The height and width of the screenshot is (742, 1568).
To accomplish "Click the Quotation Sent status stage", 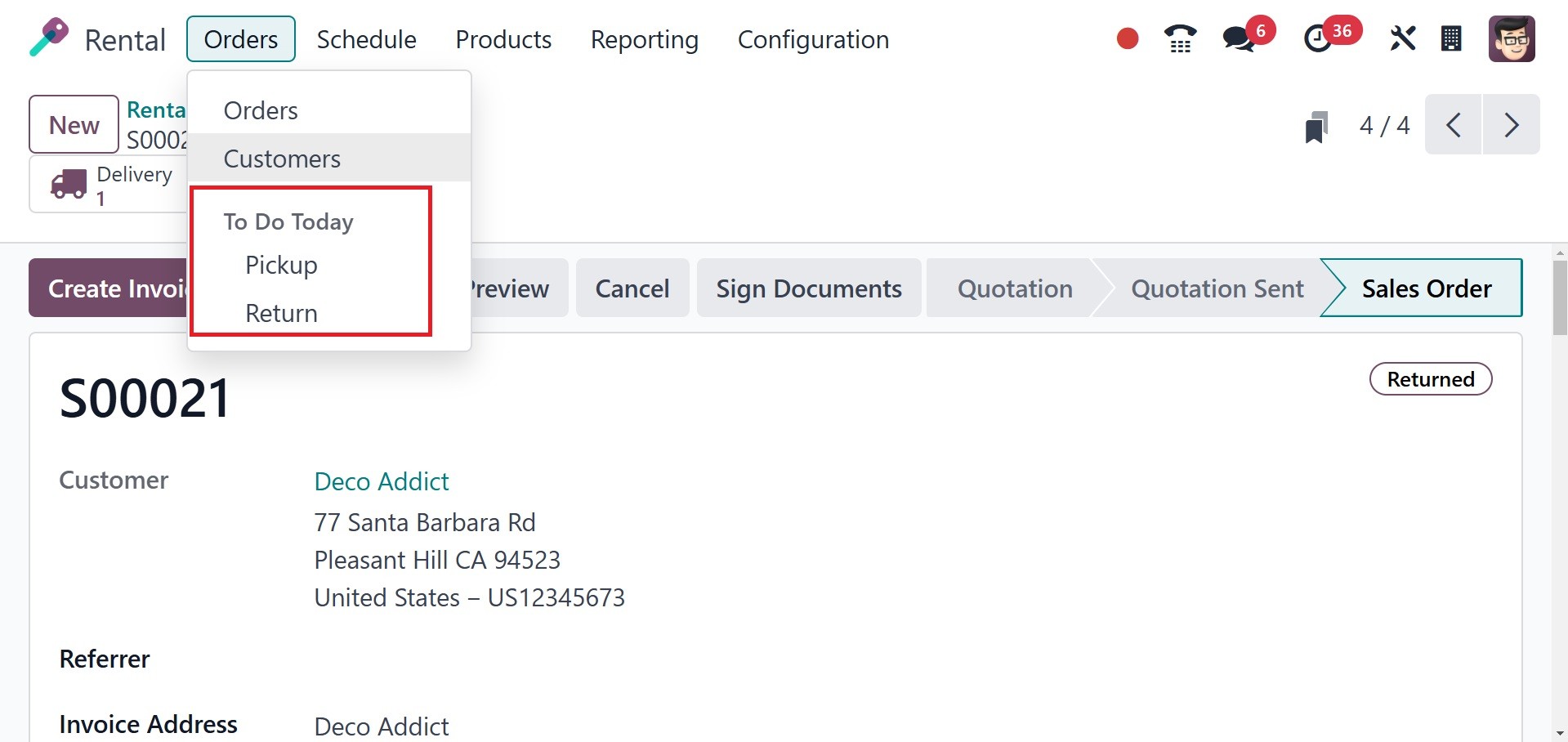I will tap(1217, 288).
